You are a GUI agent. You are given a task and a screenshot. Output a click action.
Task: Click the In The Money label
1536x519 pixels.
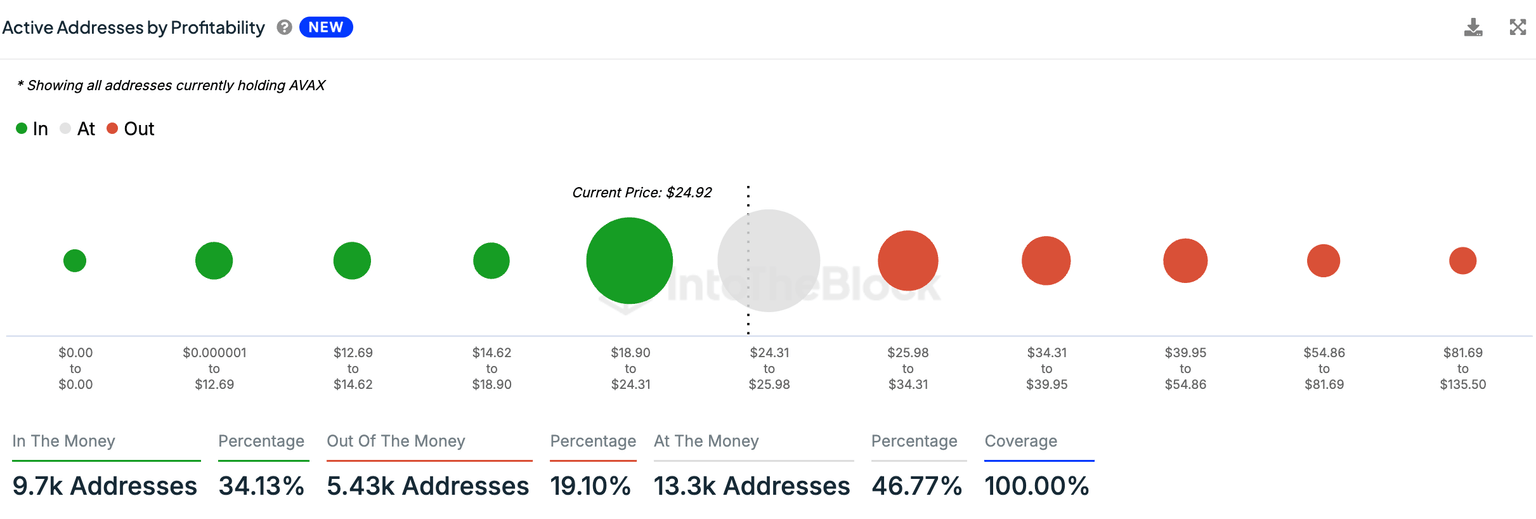pos(64,441)
